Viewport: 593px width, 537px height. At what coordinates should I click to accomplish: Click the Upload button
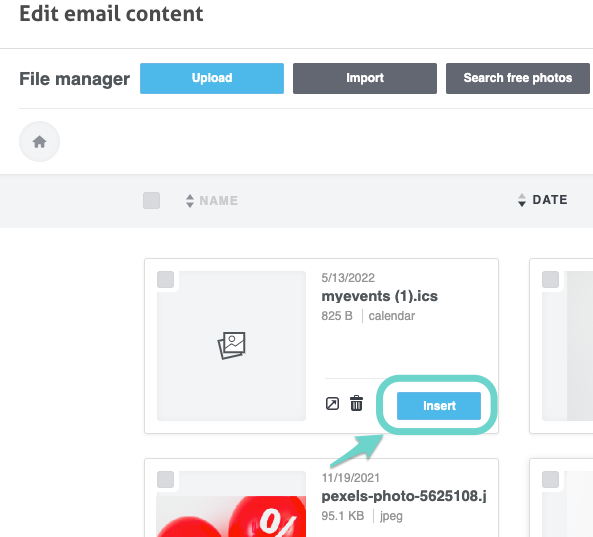click(212, 78)
